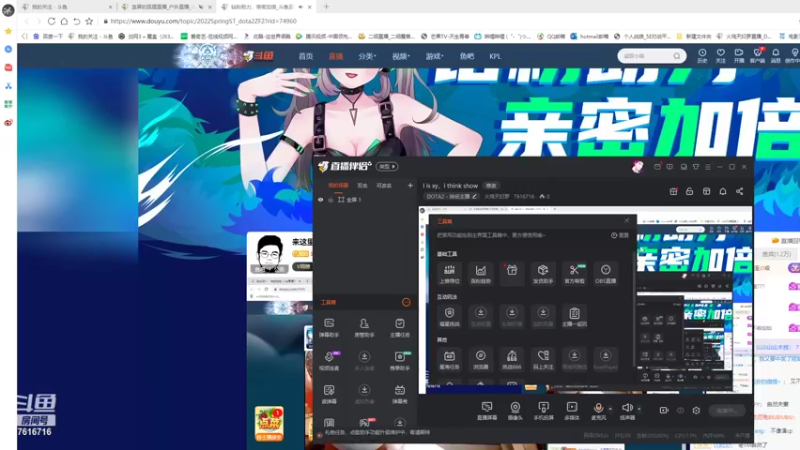This screenshot has height=450, width=800.
Task: Click the bookmark star in address bar
Action: (89, 21)
